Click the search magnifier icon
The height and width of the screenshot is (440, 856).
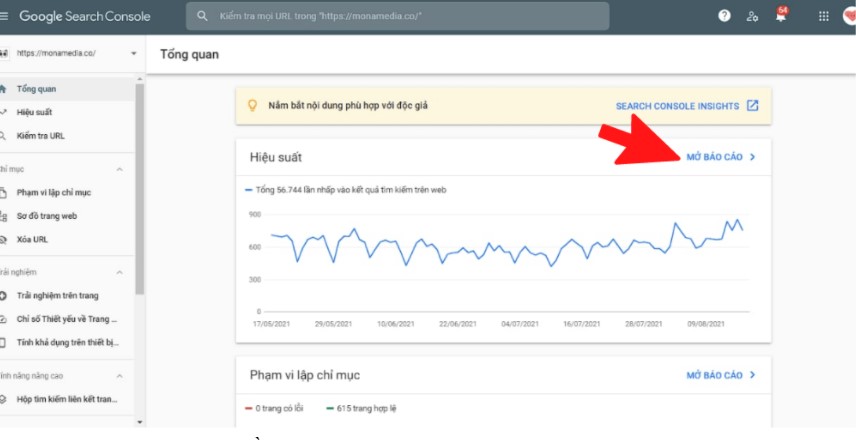202,16
